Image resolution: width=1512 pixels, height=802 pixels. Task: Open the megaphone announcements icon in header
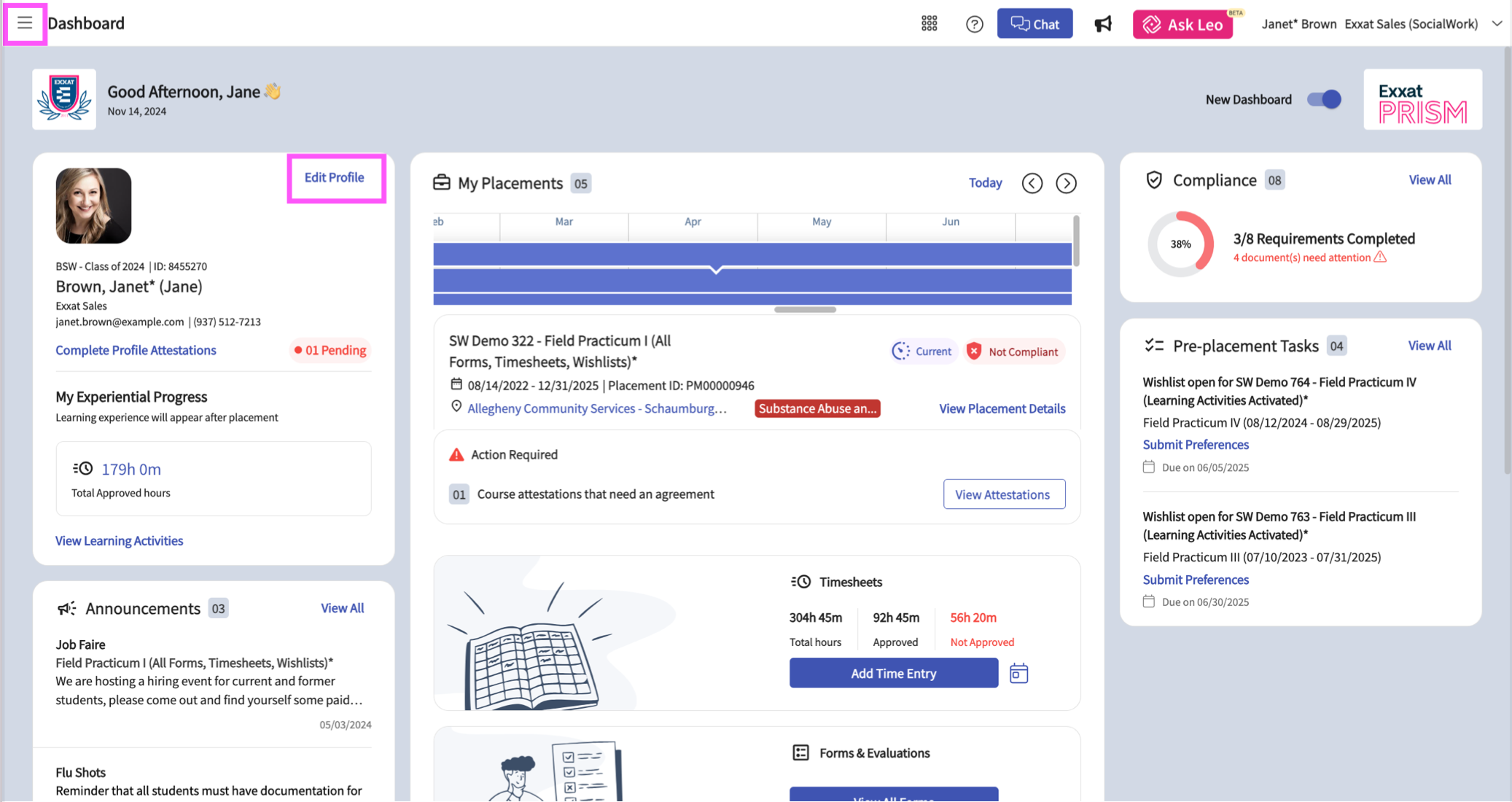tap(1103, 24)
